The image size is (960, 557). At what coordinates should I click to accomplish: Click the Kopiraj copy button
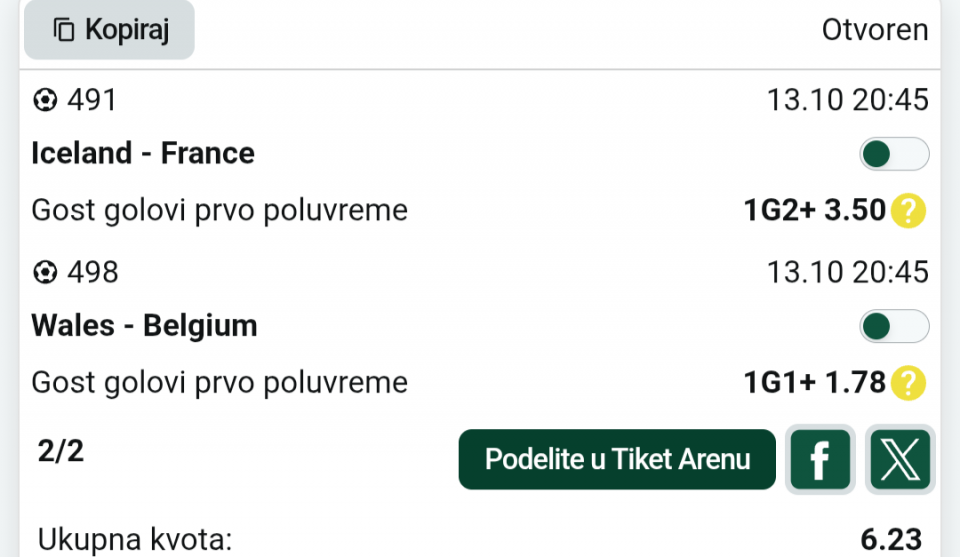(x=109, y=30)
